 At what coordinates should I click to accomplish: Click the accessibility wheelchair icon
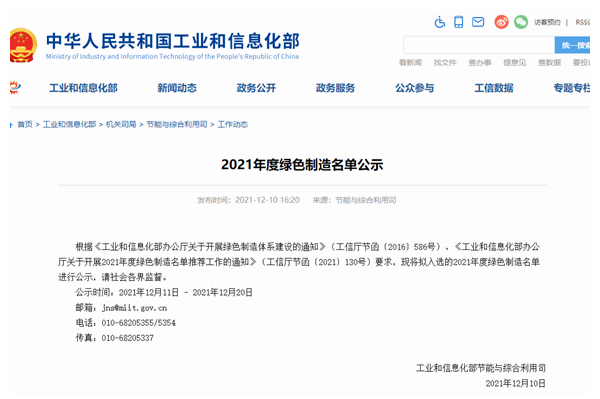click(440, 22)
